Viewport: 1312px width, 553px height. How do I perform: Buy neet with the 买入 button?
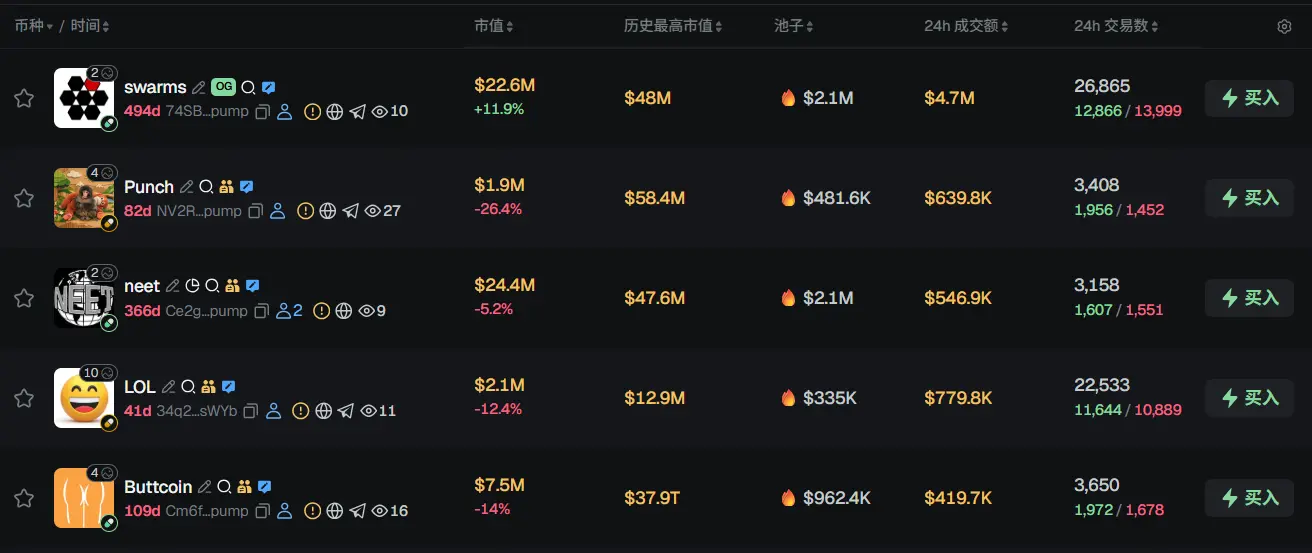[x=1249, y=298]
